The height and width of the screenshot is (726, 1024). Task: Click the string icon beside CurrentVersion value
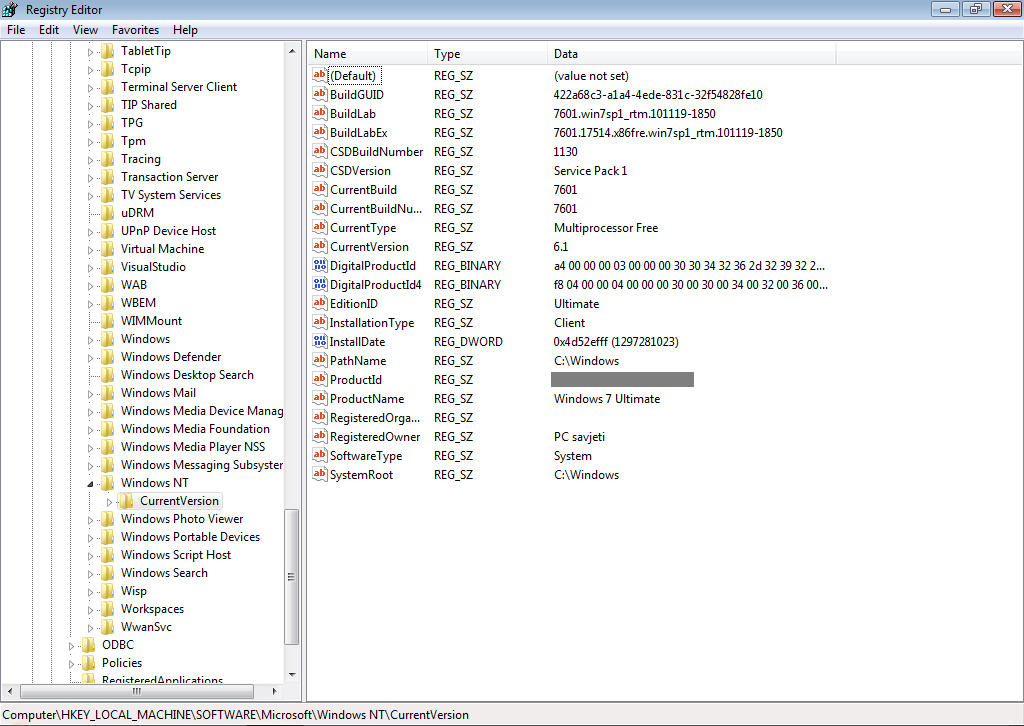[319, 246]
